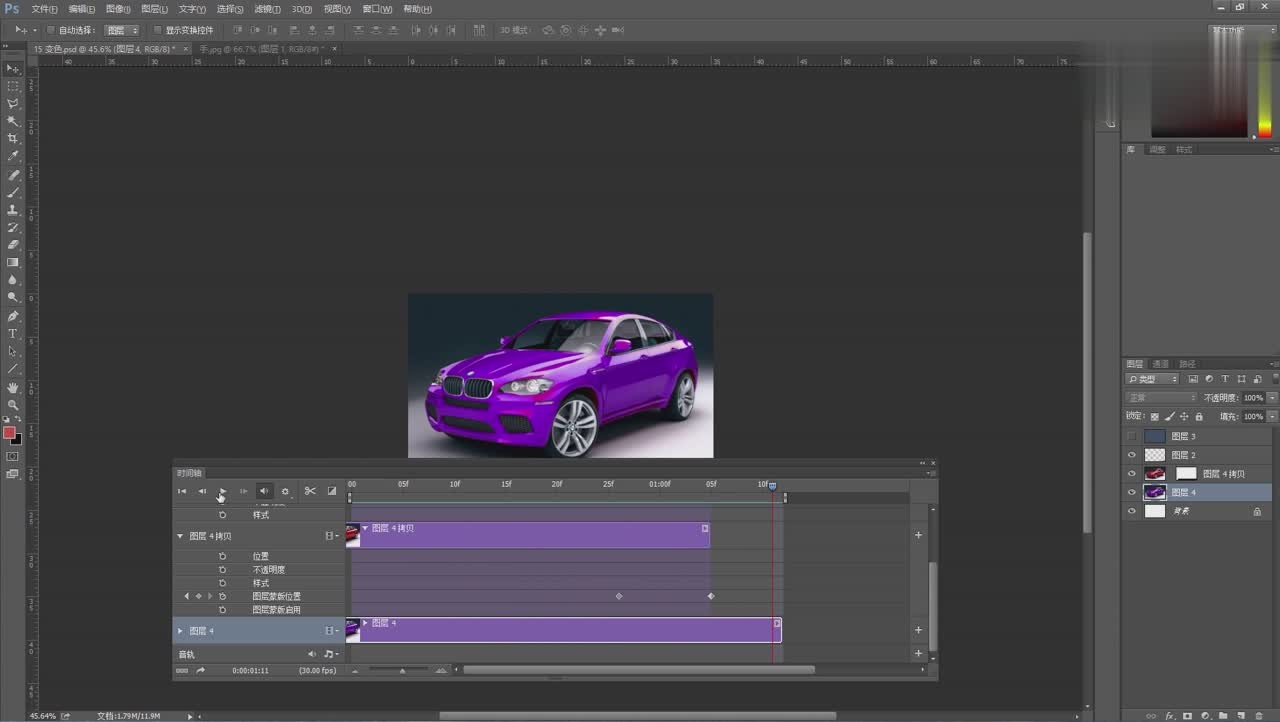The width and height of the screenshot is (1280, 722).
Task: Select the Clone Stamp tool
Action: 13,210
